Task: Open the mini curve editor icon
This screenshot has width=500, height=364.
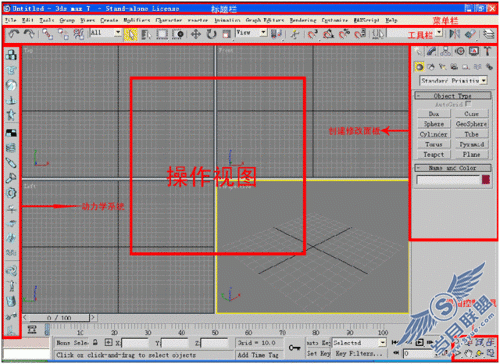Action: coord(32,330)
